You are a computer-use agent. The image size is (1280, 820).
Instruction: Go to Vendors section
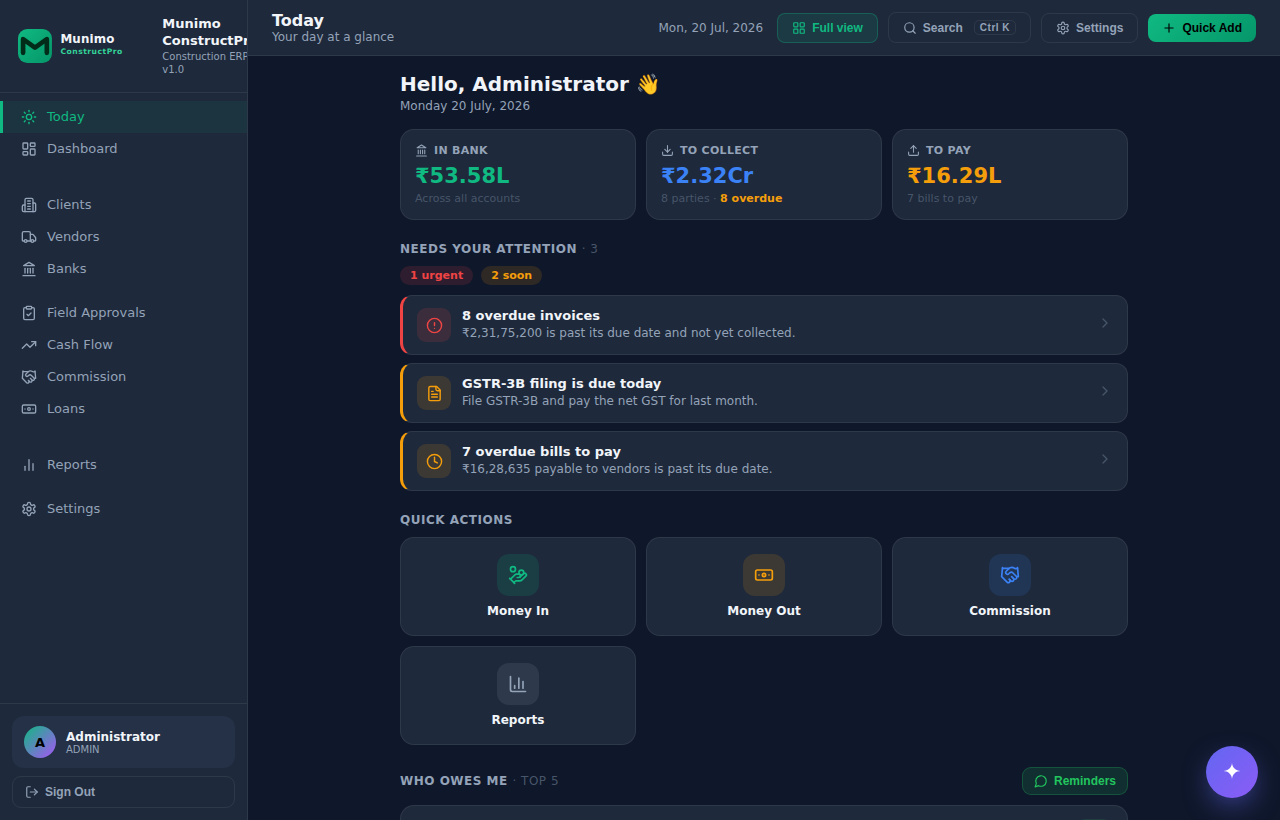(x=123, y=237)
